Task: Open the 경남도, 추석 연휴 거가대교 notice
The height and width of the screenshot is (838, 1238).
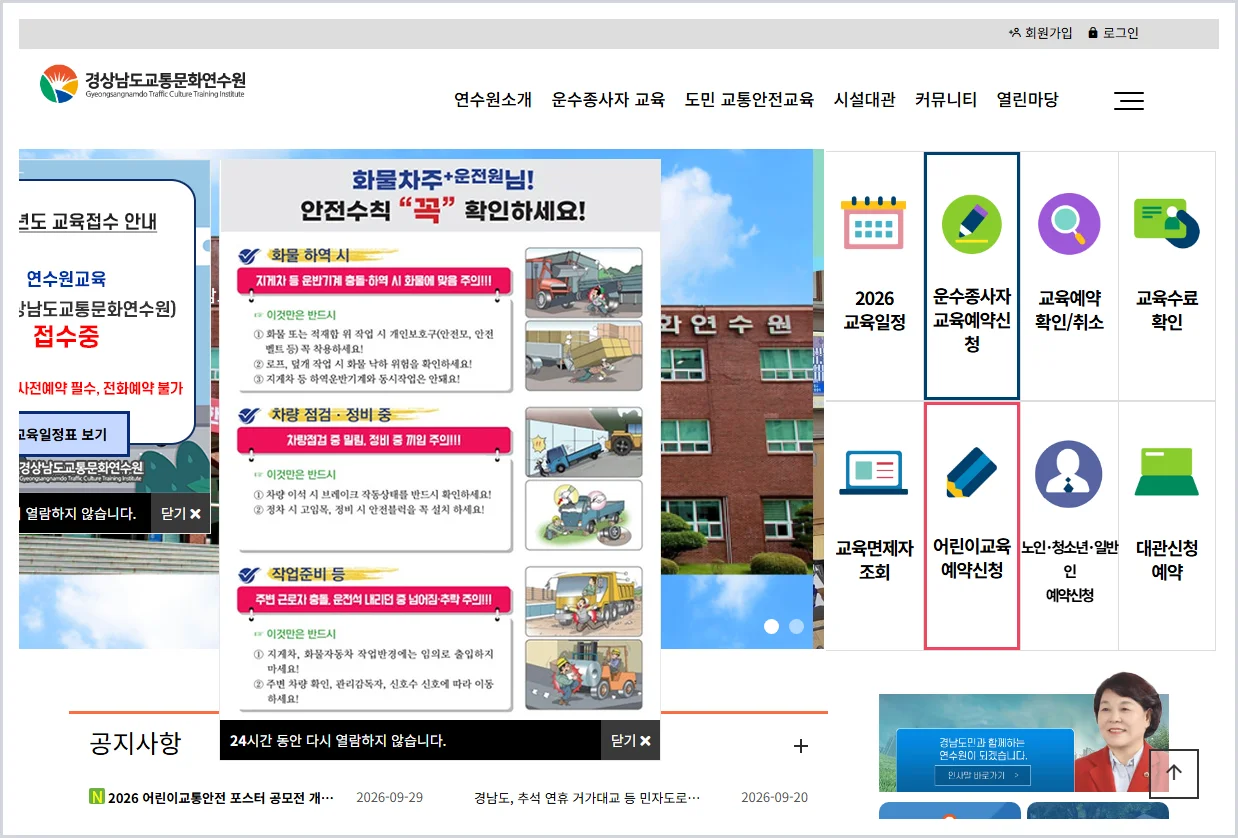Action: click(x=587, y=797)
